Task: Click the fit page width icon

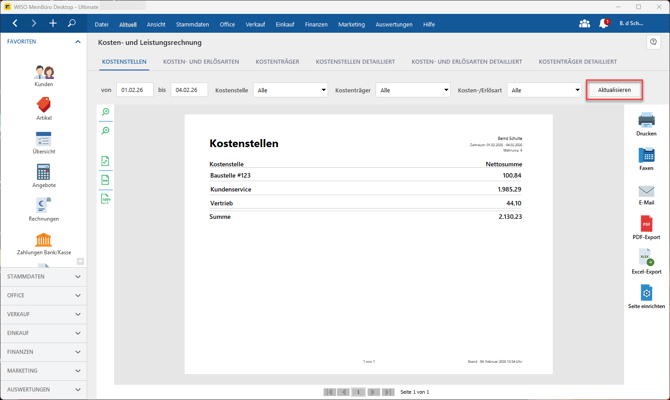Action: click(x=106, y=180)
